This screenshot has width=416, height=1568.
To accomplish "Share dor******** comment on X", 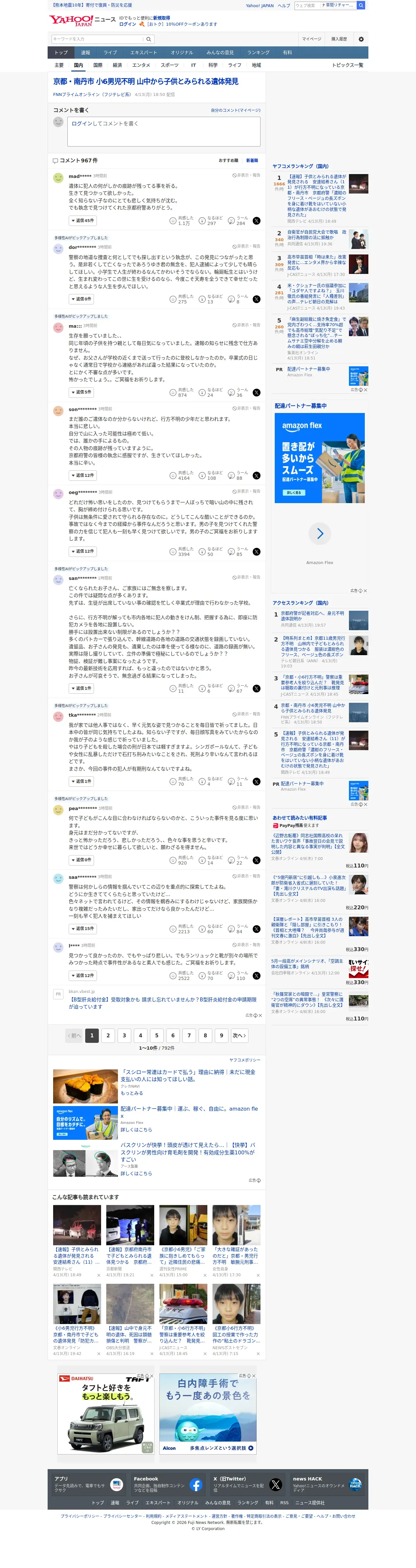I will [257, 299].
